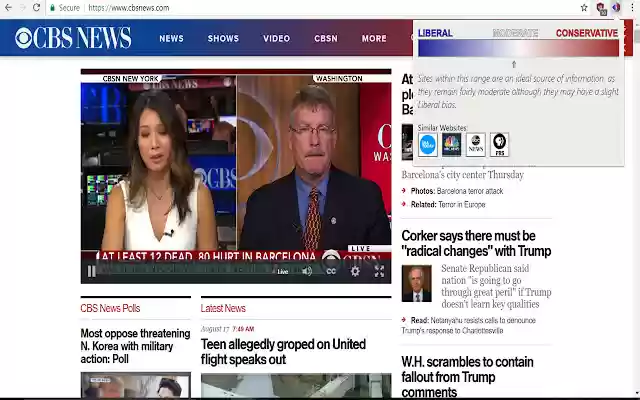The width and height of the screenshot is (640, 400).
Task: Click the CONSERVATIVE label in the popup
Action: (x=587, y=33)
